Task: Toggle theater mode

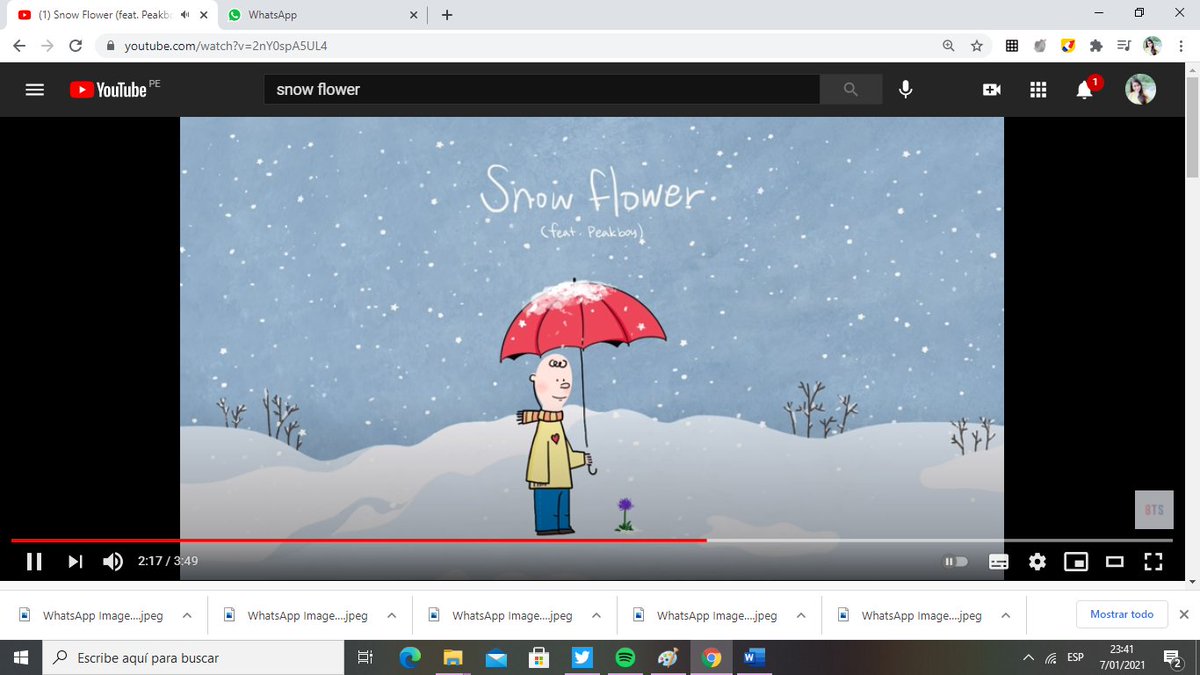Action: (1114, 561)
